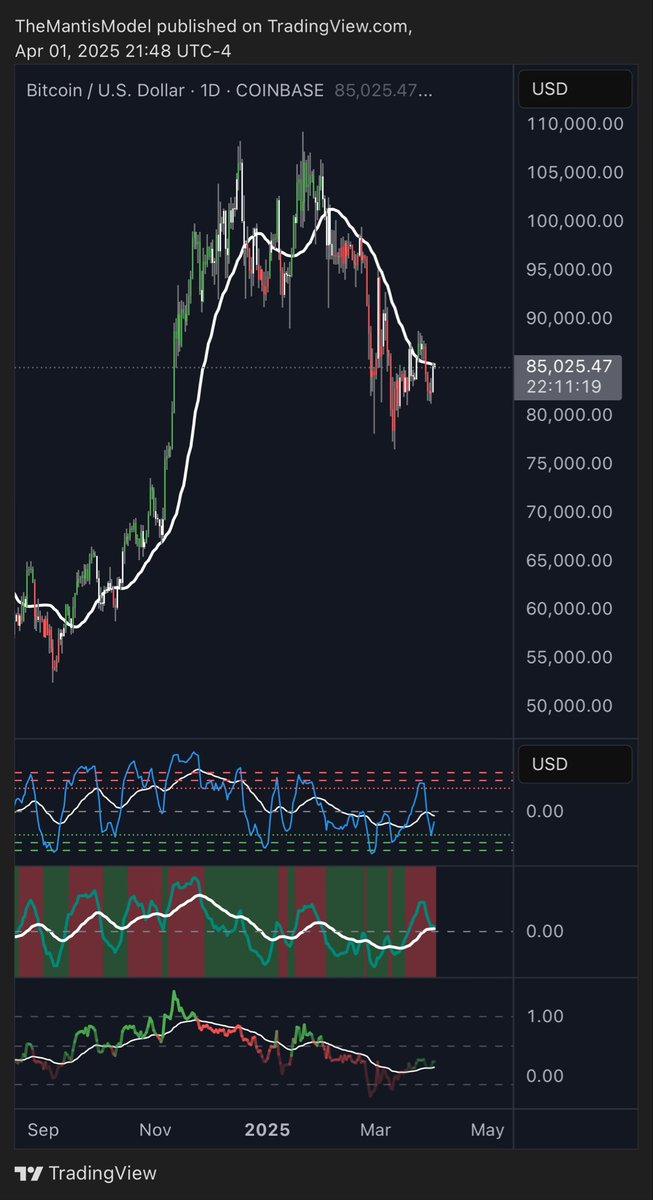Click the 1D timeframe label
The width and height of the screenshot is (653, 1200).
(210, 90)
